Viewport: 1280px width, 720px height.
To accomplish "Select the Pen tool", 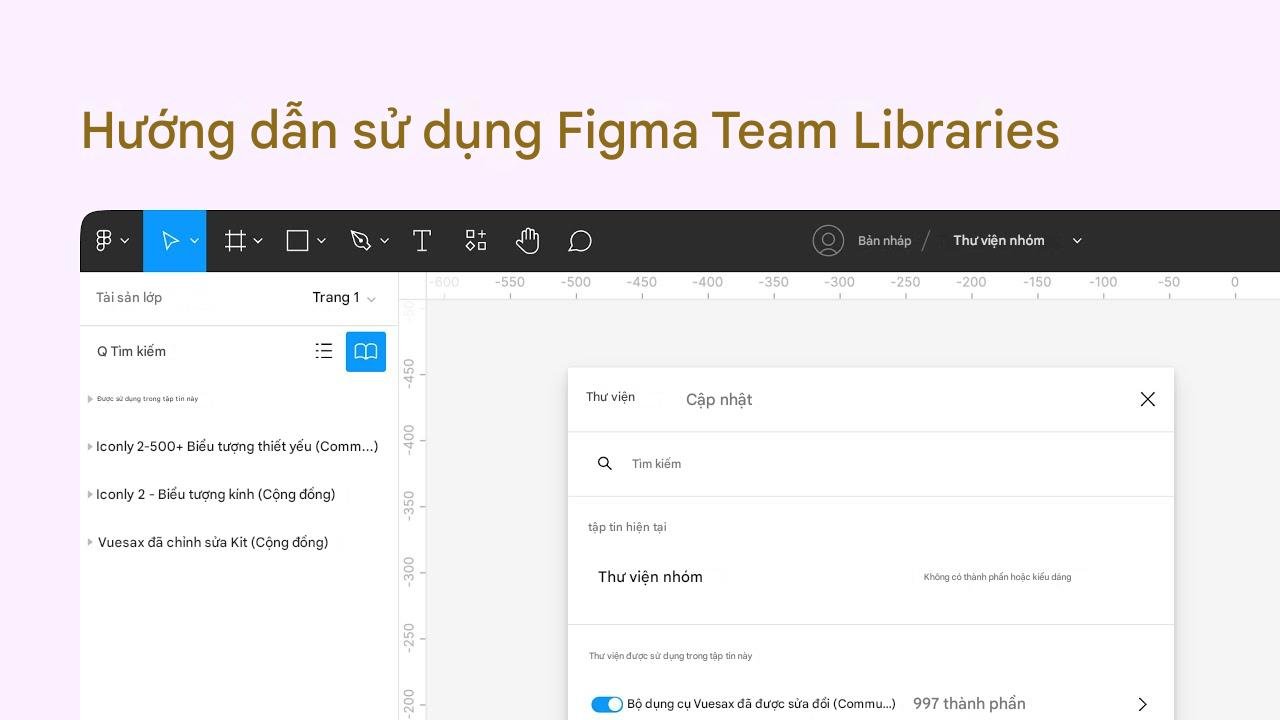I will tap(360, 241).
